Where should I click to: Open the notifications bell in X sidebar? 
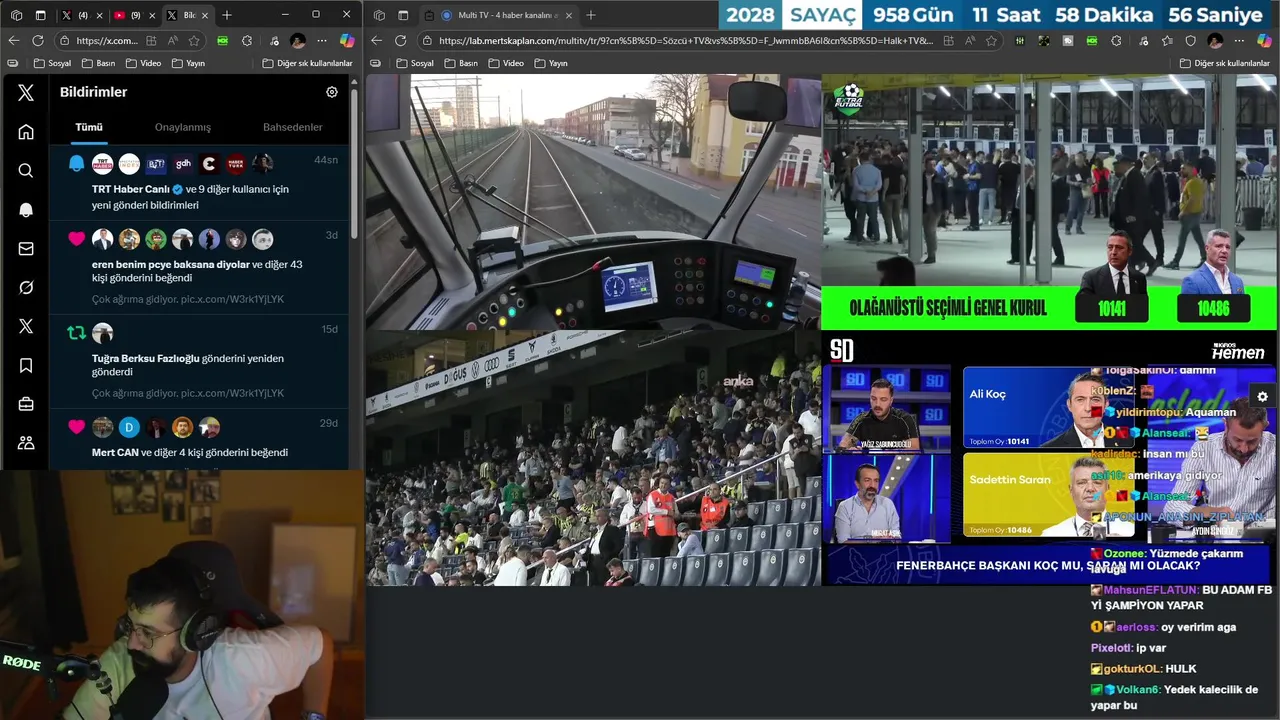(26, 209)
